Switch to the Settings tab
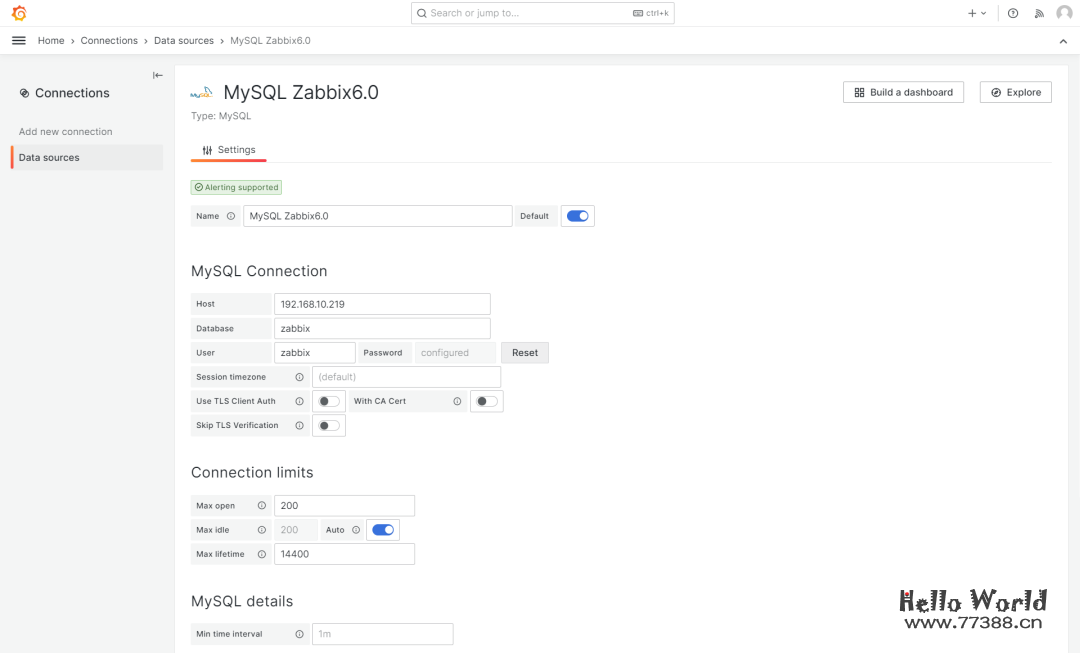Viewport: 1080px width, 653px height. click(236, 147)
